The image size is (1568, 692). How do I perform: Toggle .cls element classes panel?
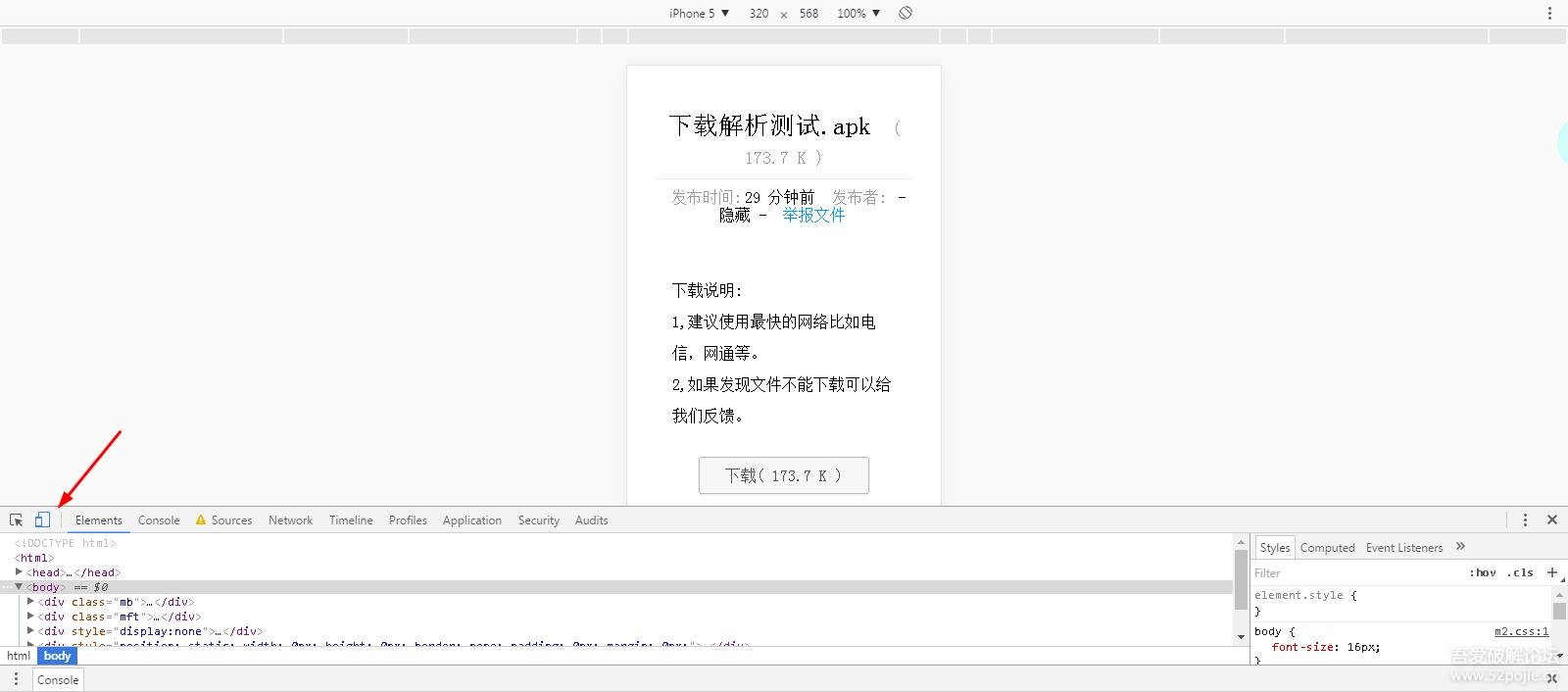click(1520, 572)
